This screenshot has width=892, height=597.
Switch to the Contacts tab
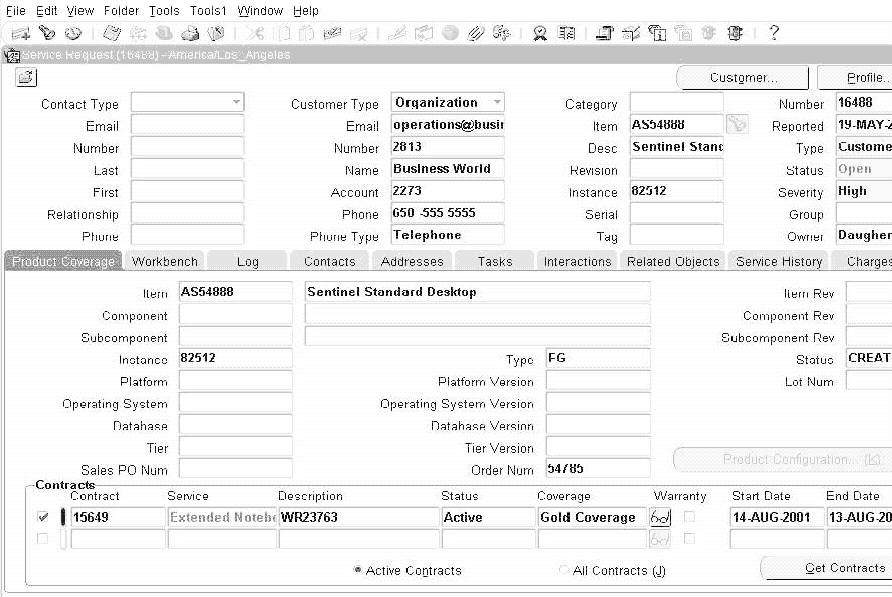tap(330, 261)
